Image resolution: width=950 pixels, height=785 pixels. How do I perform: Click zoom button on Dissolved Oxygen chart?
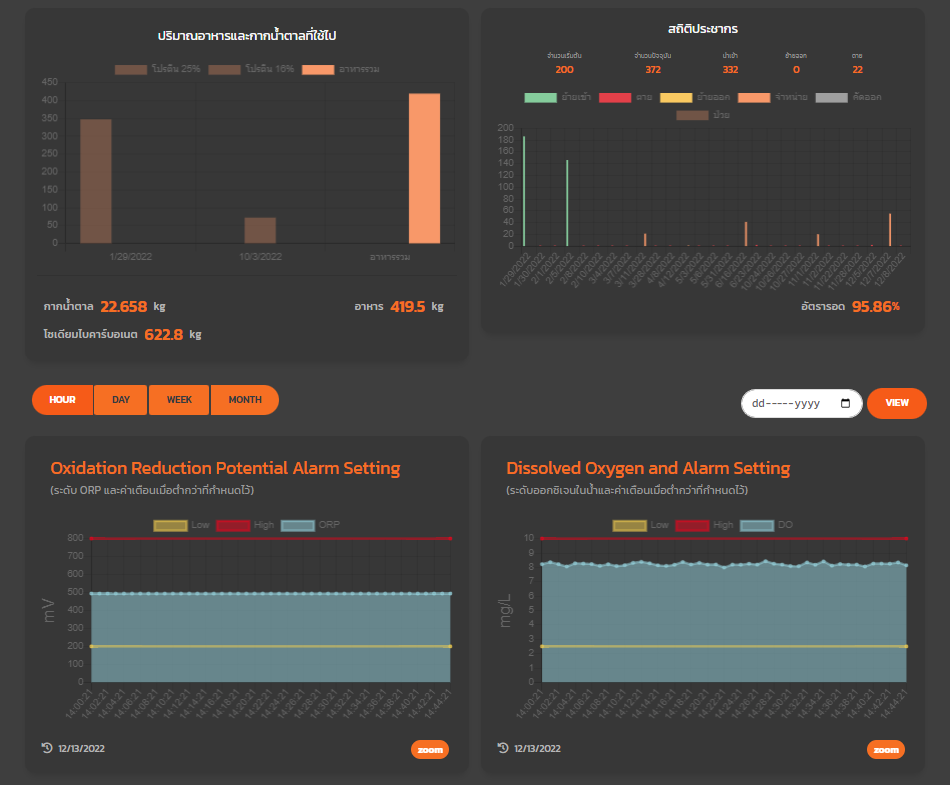coord(886,750)
